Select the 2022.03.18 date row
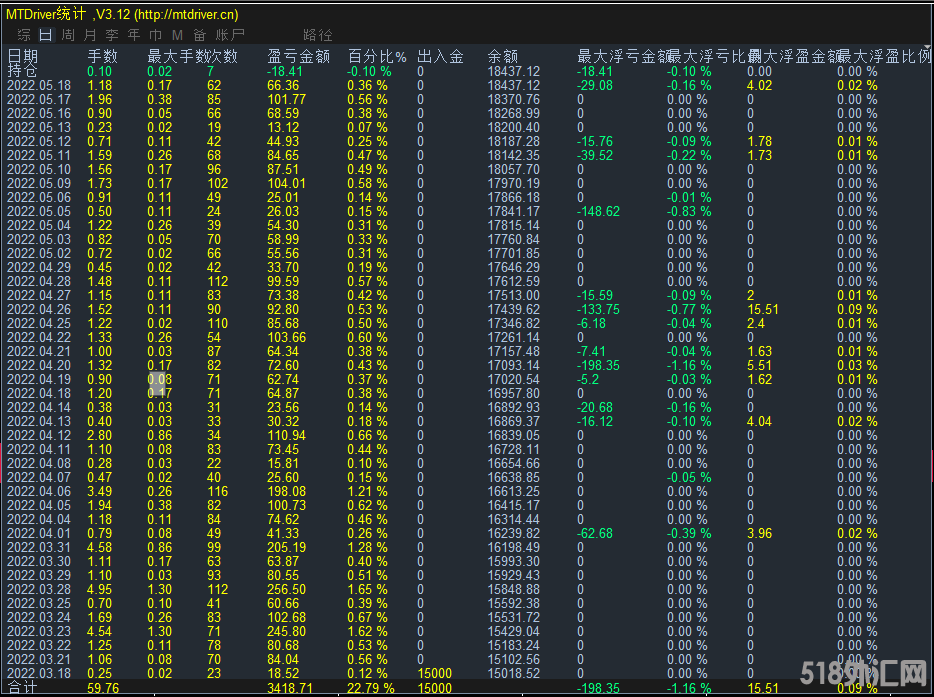The image size is (934, 697). 39,674
